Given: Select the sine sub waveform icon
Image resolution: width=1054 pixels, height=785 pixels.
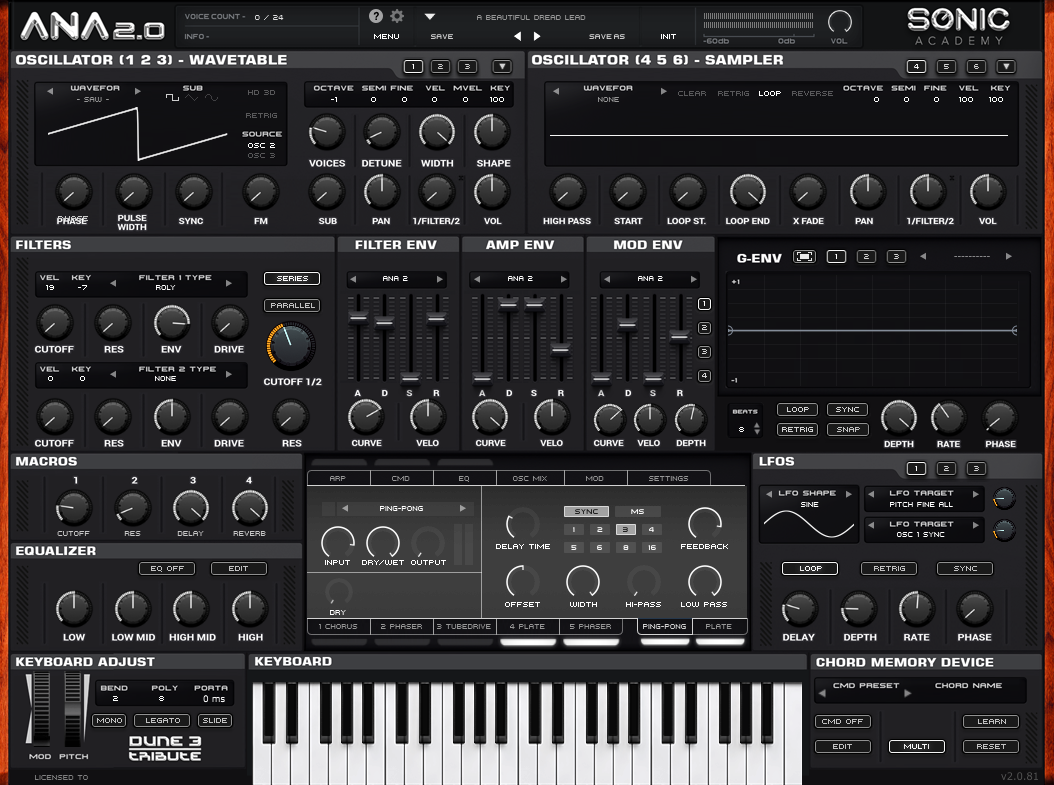Looking at the screenshot, I should [211, 98].
